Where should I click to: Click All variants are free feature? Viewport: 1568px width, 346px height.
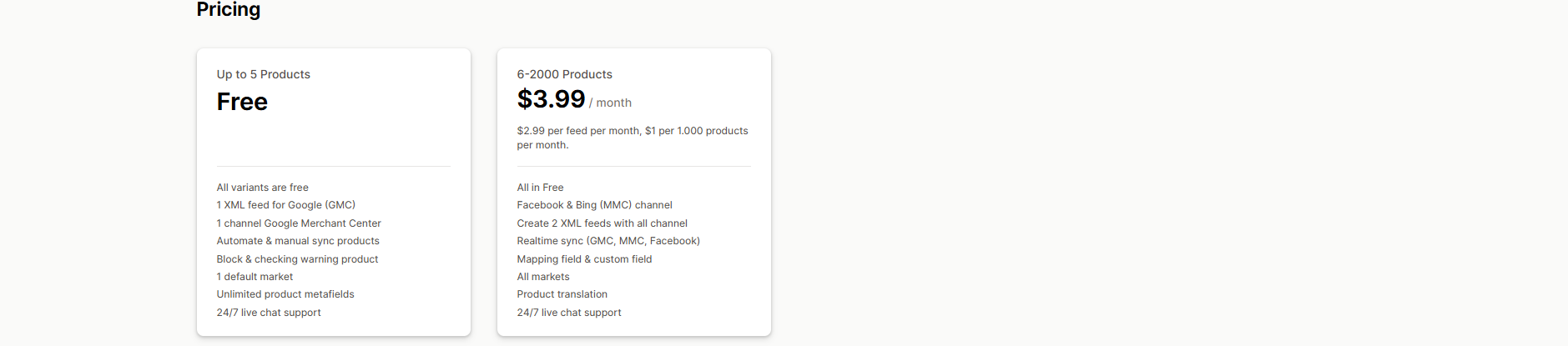pyautogui.click(x=262, y=188)
